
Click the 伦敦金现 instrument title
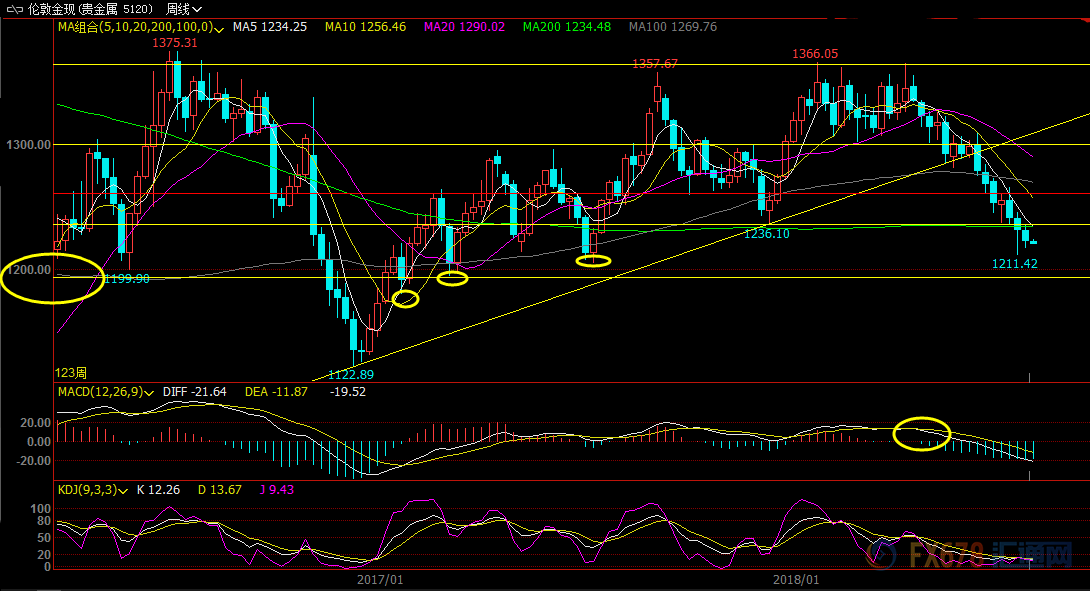pos(53,9)
